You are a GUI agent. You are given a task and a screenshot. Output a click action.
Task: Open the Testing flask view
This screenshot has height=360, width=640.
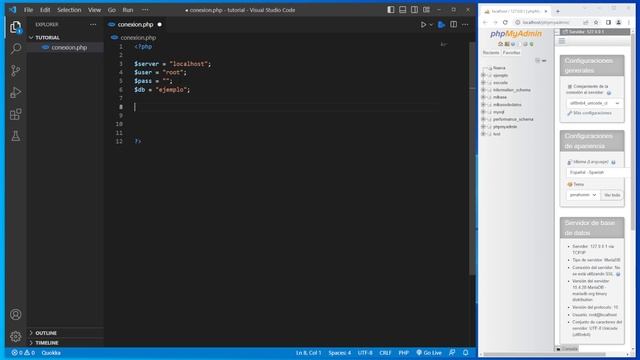16,136
